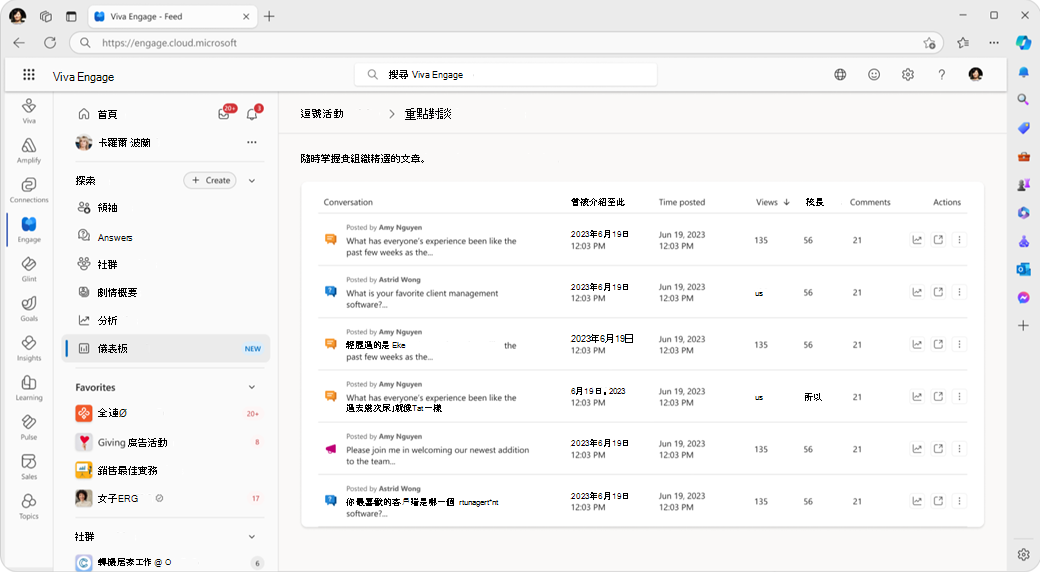This screenshot has height=572, width=1040.
Task: Sort by the Views column header
Action: [x=773, y=202]
